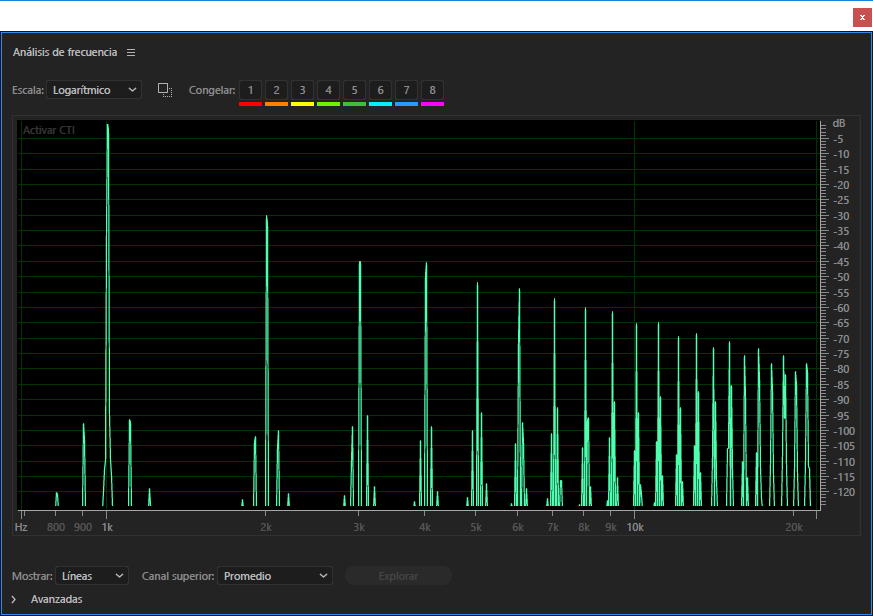Click the Activar CTI label in graph
The image size is (873, 616).
(49, 130)
